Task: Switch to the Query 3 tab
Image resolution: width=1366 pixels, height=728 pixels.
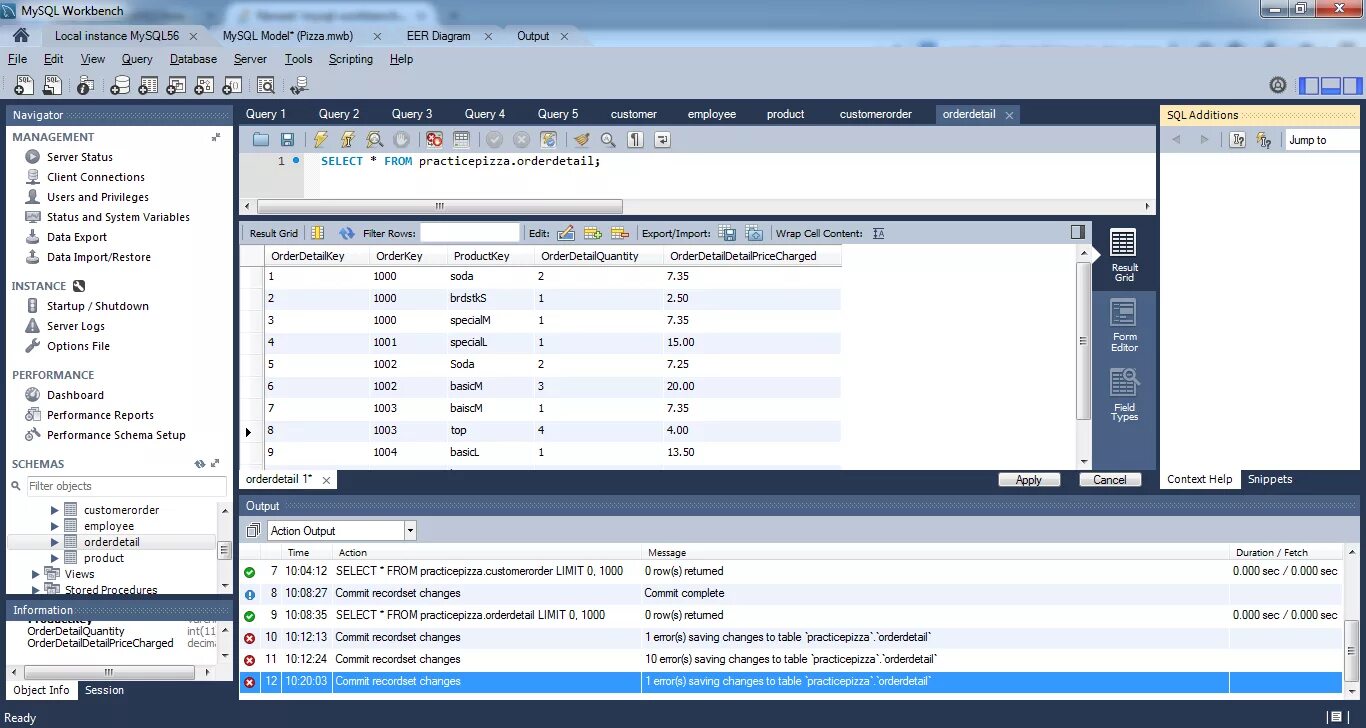Action: [x=412, y=114]
